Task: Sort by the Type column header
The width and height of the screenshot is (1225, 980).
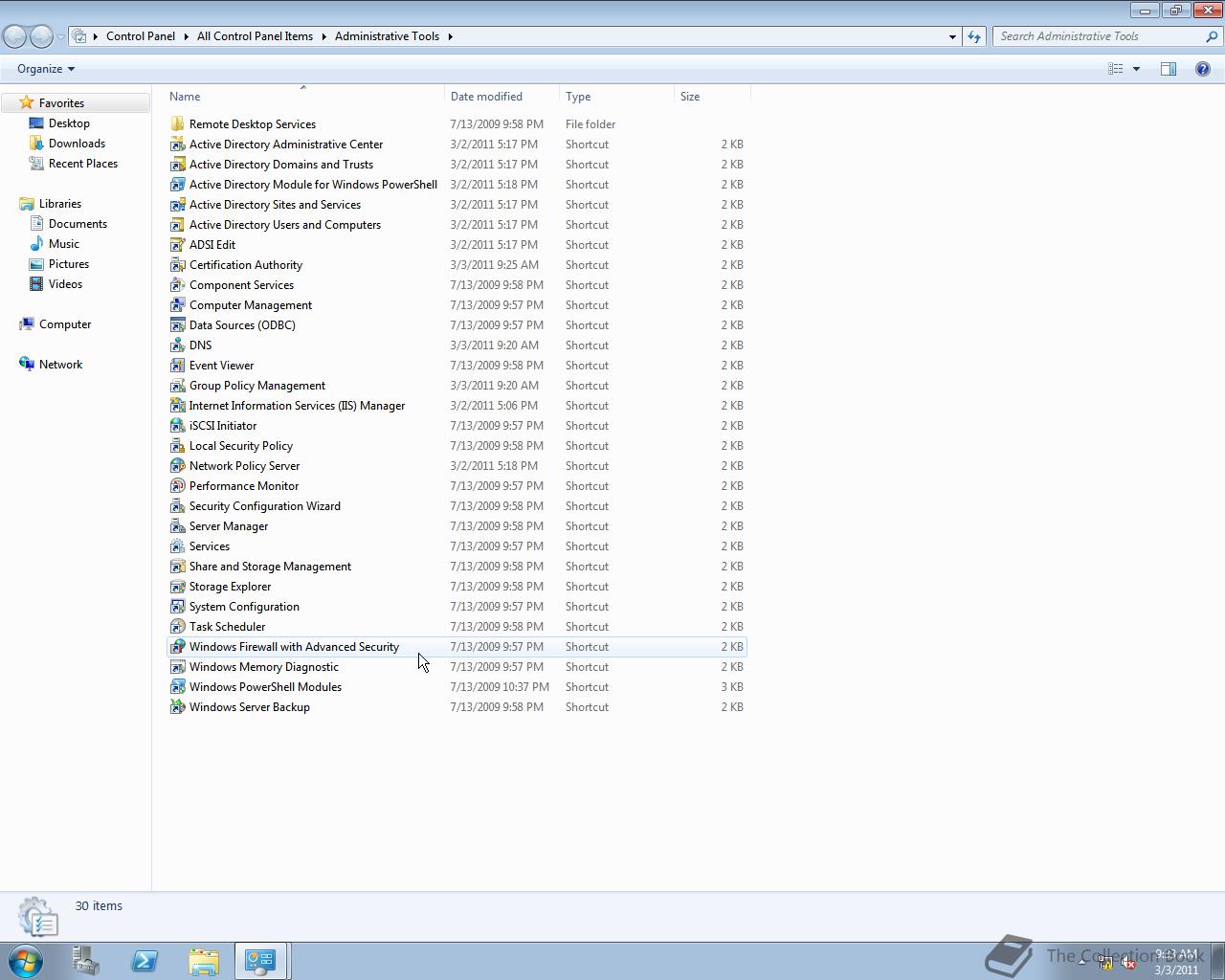Action: tap(578, 97)
